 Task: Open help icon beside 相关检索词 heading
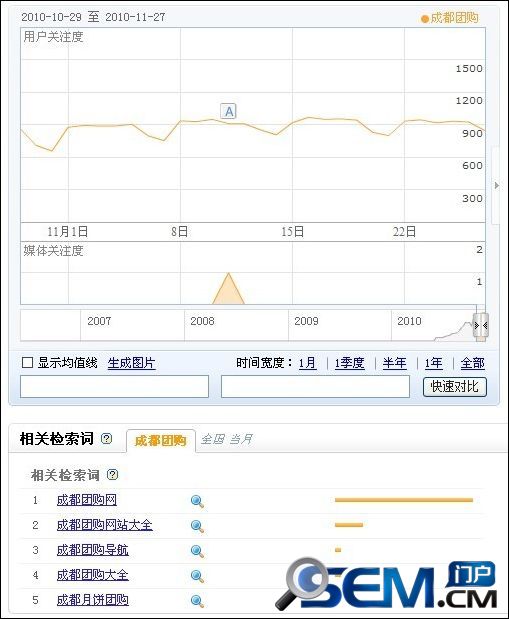107,438
